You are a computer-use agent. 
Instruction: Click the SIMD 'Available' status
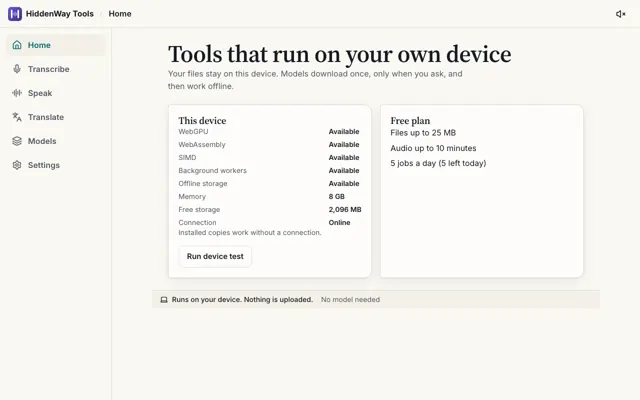(344, 158)
